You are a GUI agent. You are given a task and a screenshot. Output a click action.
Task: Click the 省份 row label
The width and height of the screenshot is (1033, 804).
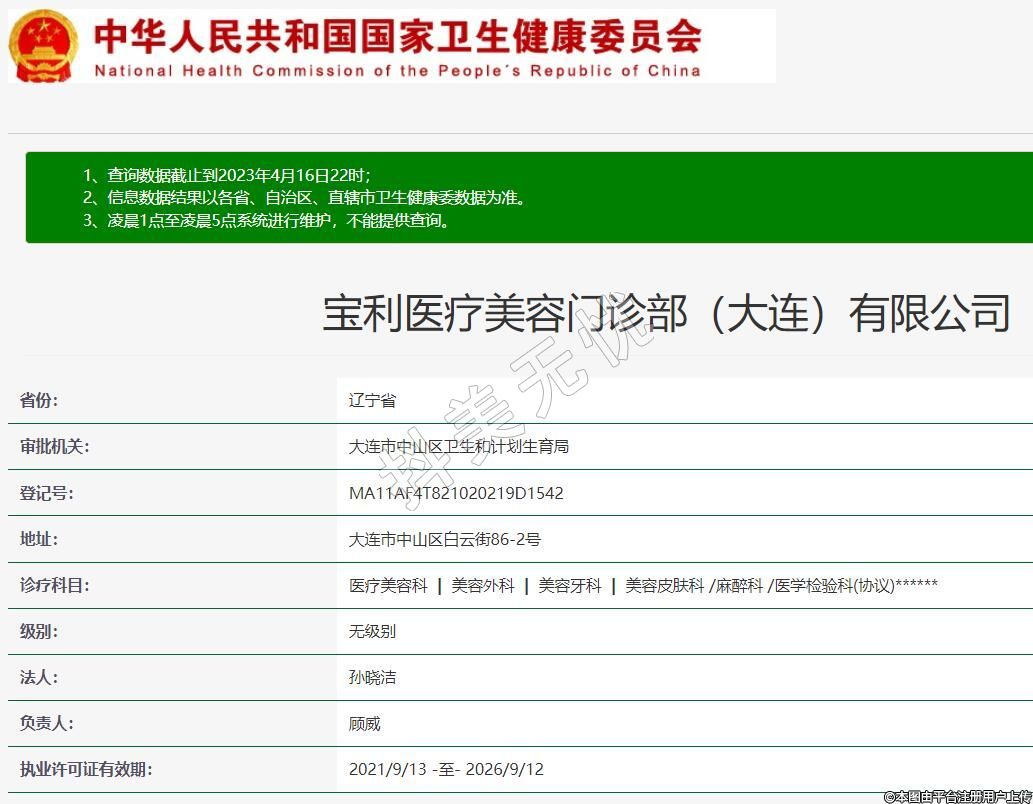(39, 400)
